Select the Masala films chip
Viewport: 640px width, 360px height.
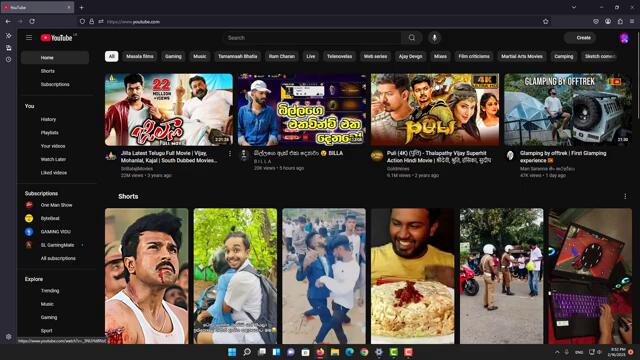(140, 56)
